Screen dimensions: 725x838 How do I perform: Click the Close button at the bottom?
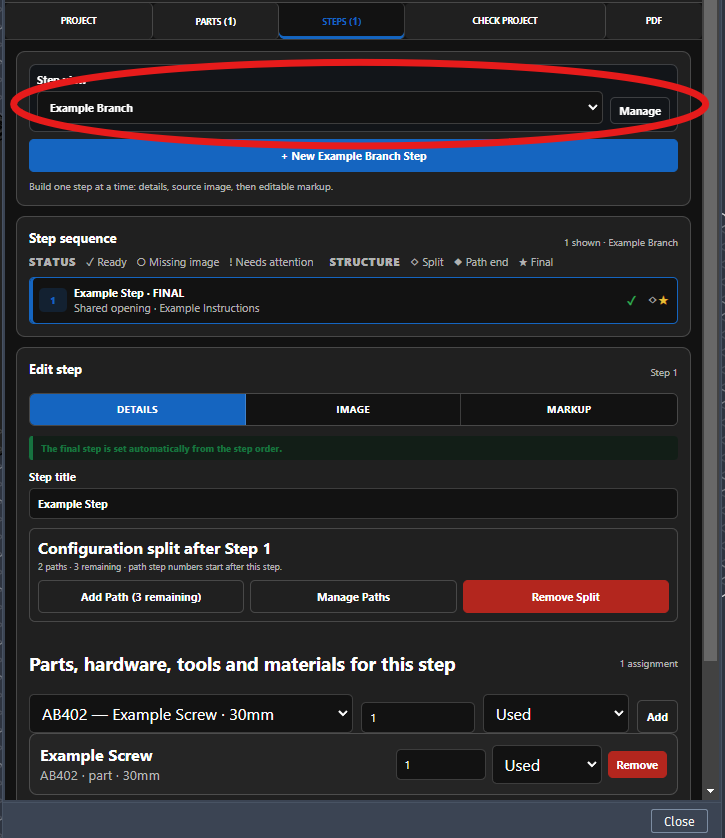coord(679,821)
